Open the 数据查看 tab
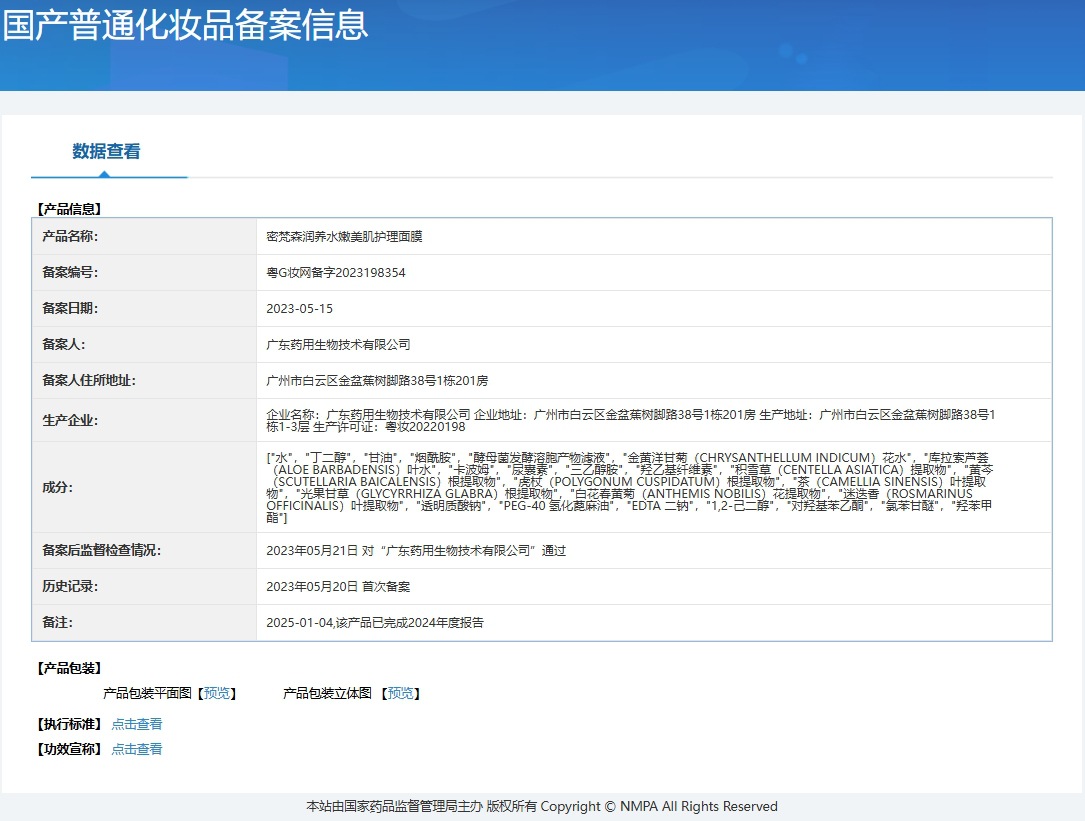Screen dimensions: 1085x821 pyautogui.click(x=106, y=152)
